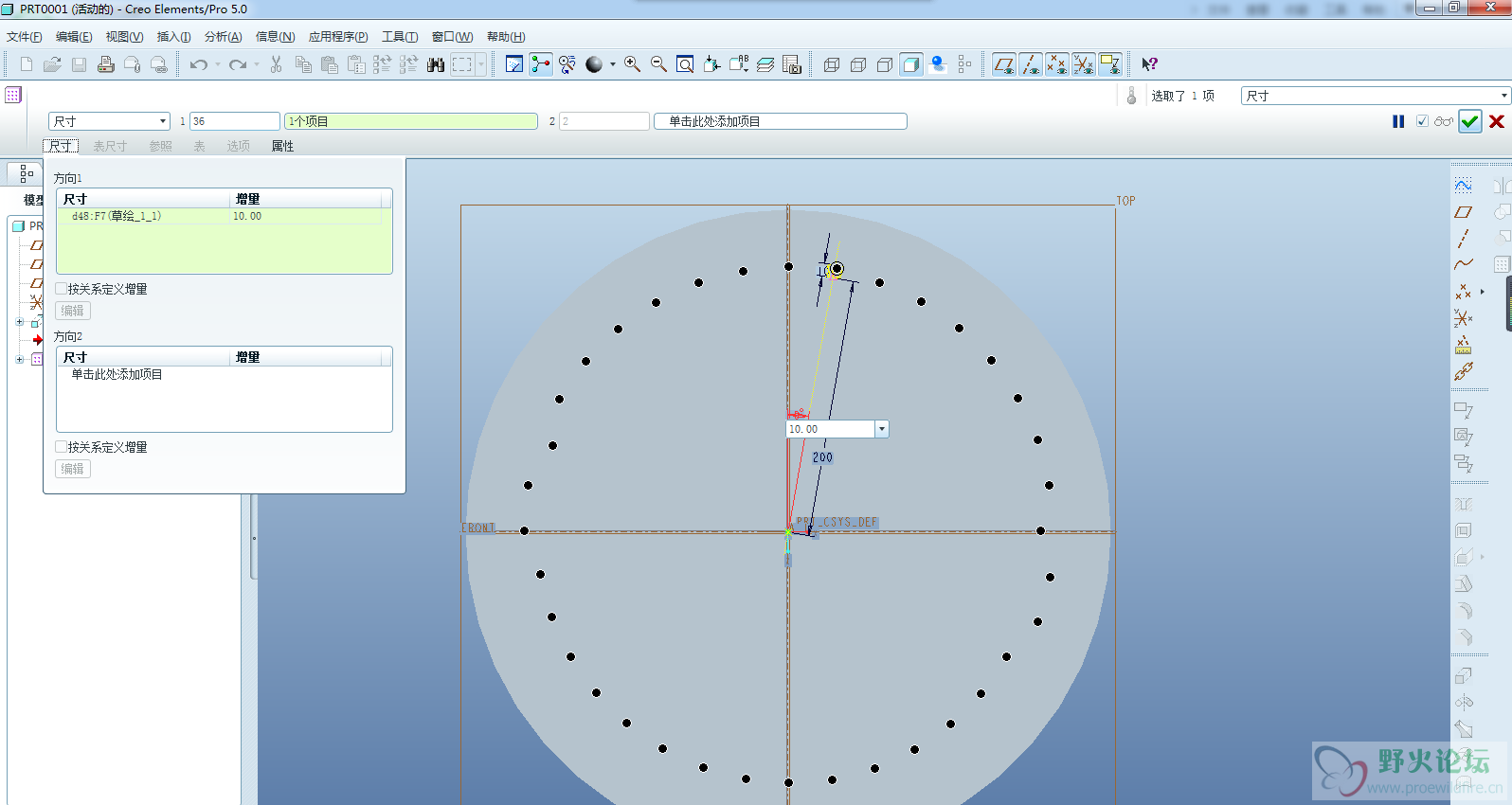1512x805 pixels.
Task: Open the Layers icon in the toolbar
Action: (765, 64)
